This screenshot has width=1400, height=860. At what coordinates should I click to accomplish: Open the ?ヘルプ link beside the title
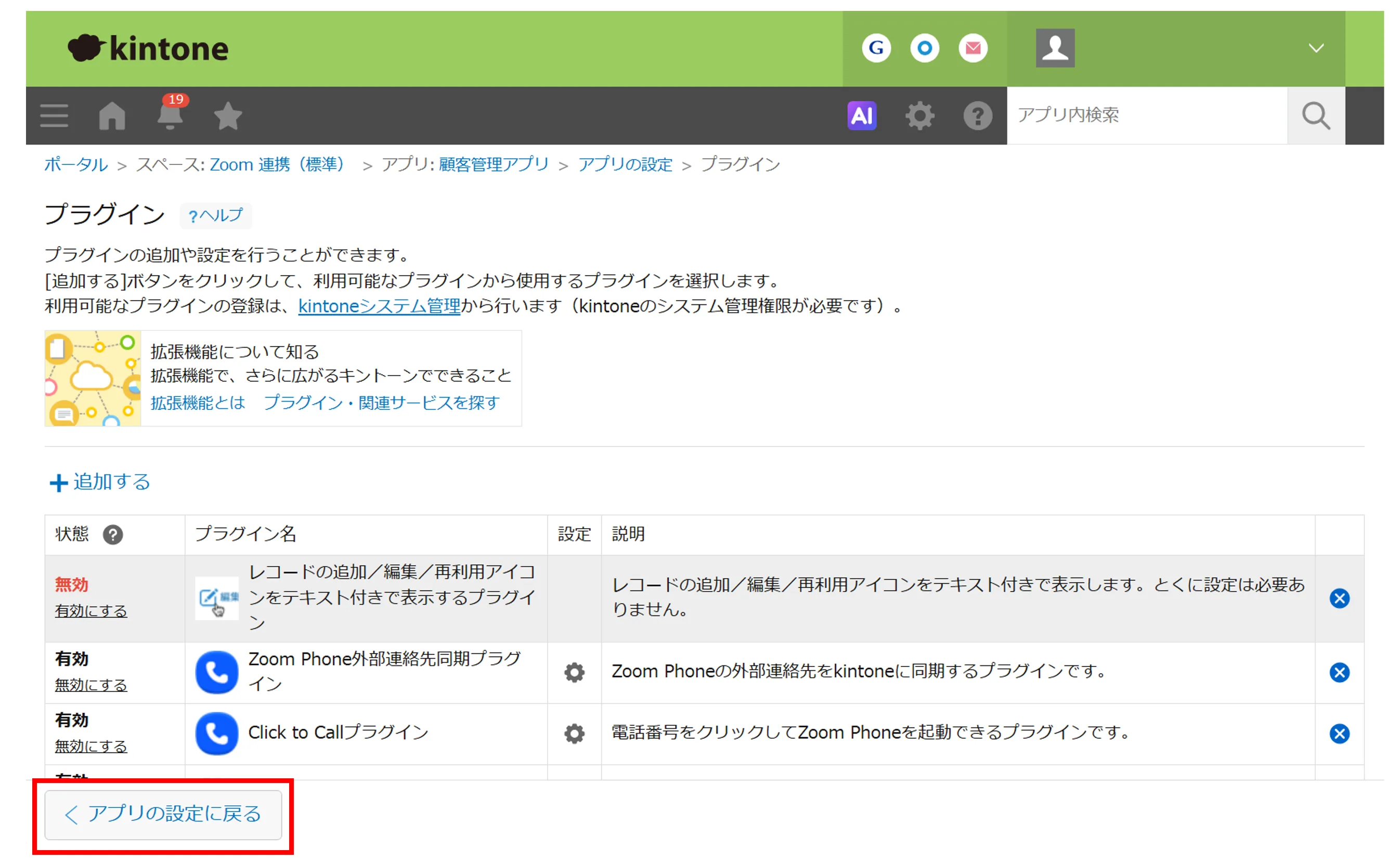point(215,216)
